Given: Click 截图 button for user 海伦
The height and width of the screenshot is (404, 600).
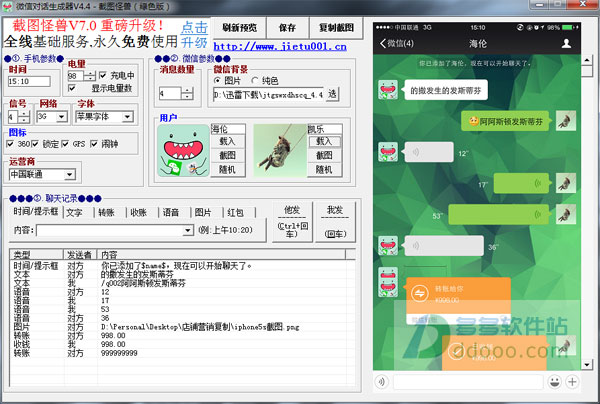Looking at the screenshot, I should [228, 155].
